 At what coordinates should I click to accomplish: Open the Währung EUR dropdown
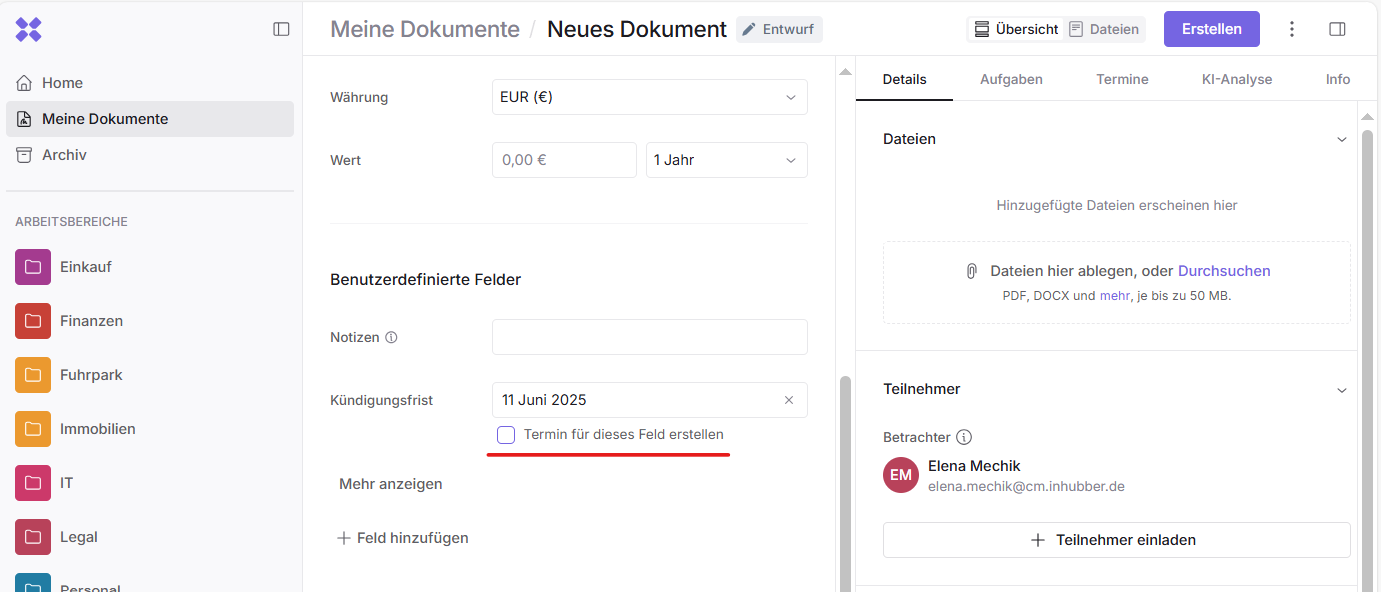click(649, 97)
